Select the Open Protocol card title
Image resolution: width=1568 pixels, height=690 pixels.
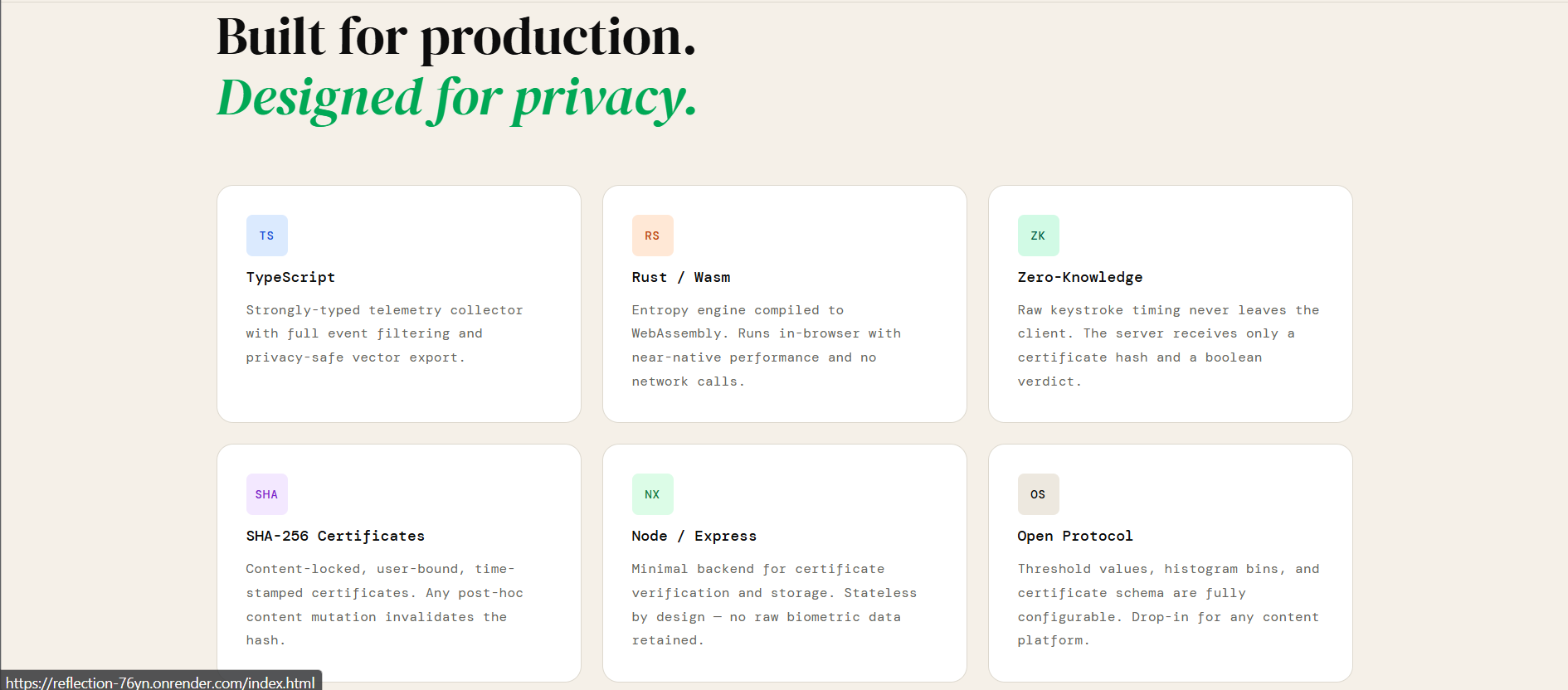click(x=1075, y=536)
